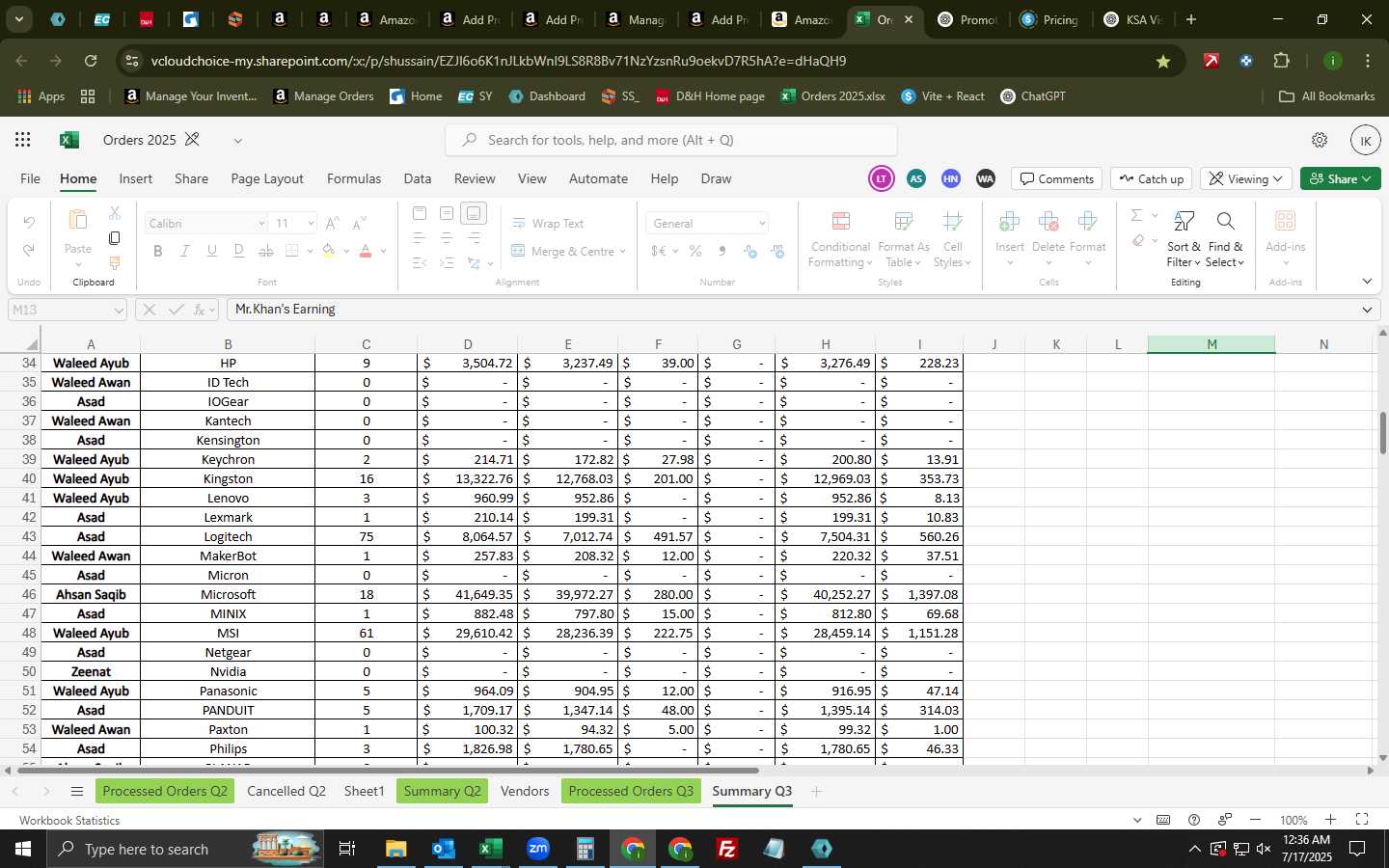Open the Conditional Formatting dropdown

[840, 239]
